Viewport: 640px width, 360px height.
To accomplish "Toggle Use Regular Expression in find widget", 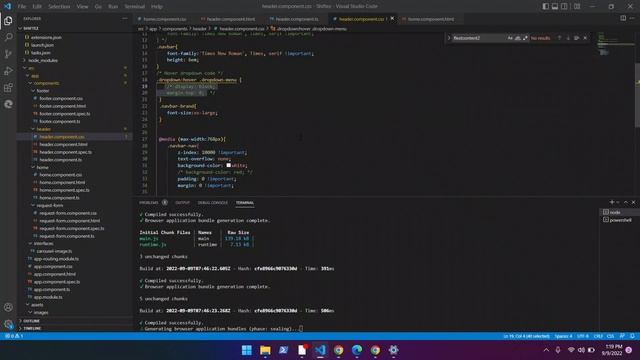I will (x=525, y=38).
